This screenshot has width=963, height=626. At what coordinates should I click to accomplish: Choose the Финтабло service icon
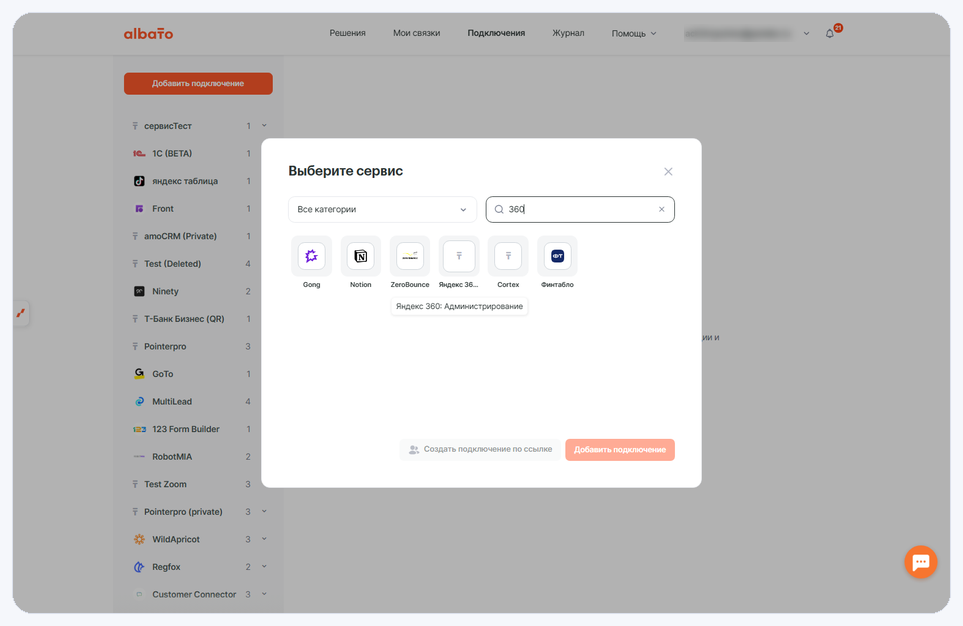[x=557, y=256]
